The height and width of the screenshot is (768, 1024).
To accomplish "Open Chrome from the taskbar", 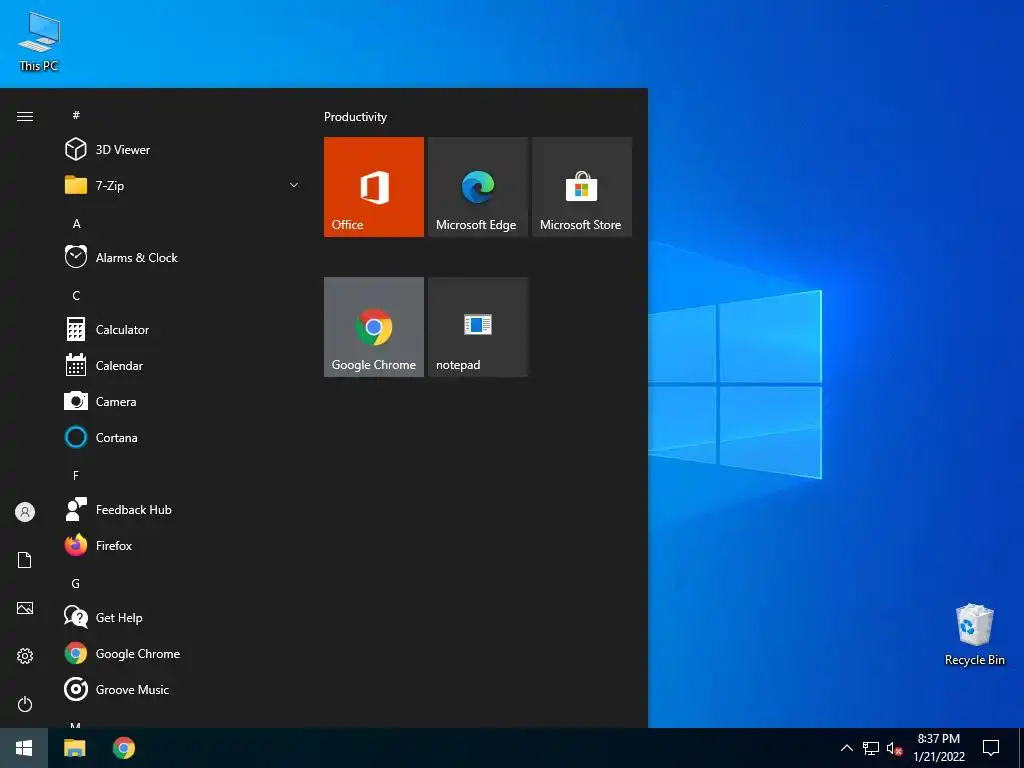I will 123,748.
